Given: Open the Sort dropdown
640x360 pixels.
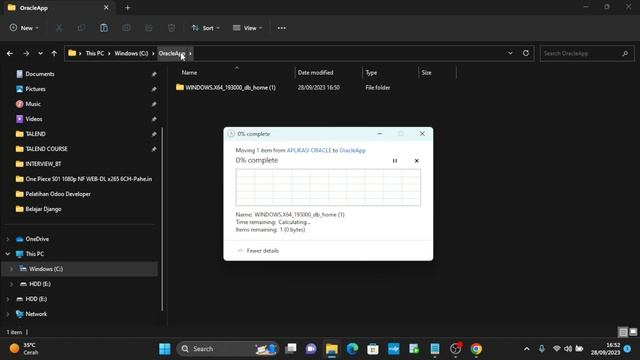Looking at the screenshot, I should point(206,28).
